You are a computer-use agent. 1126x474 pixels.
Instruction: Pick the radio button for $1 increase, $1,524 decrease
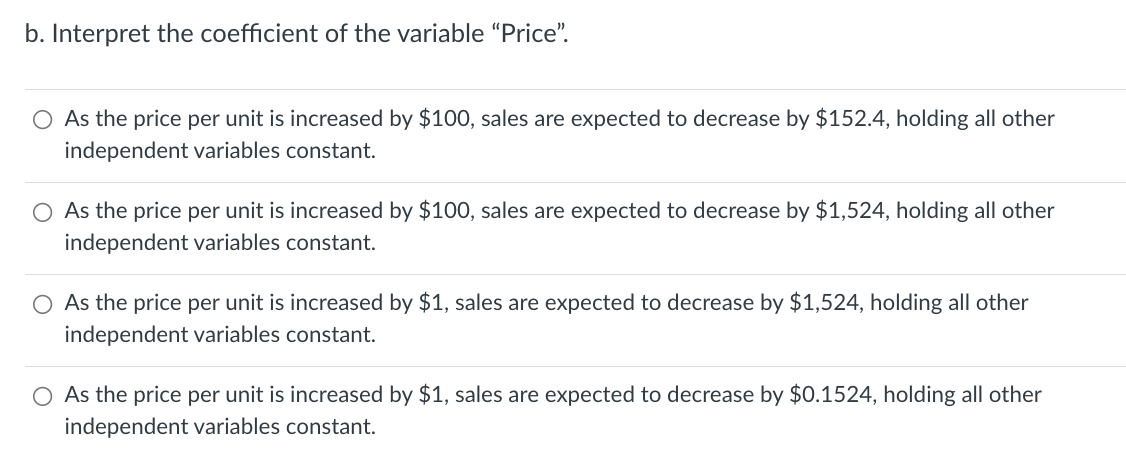(x=43, y=304)
